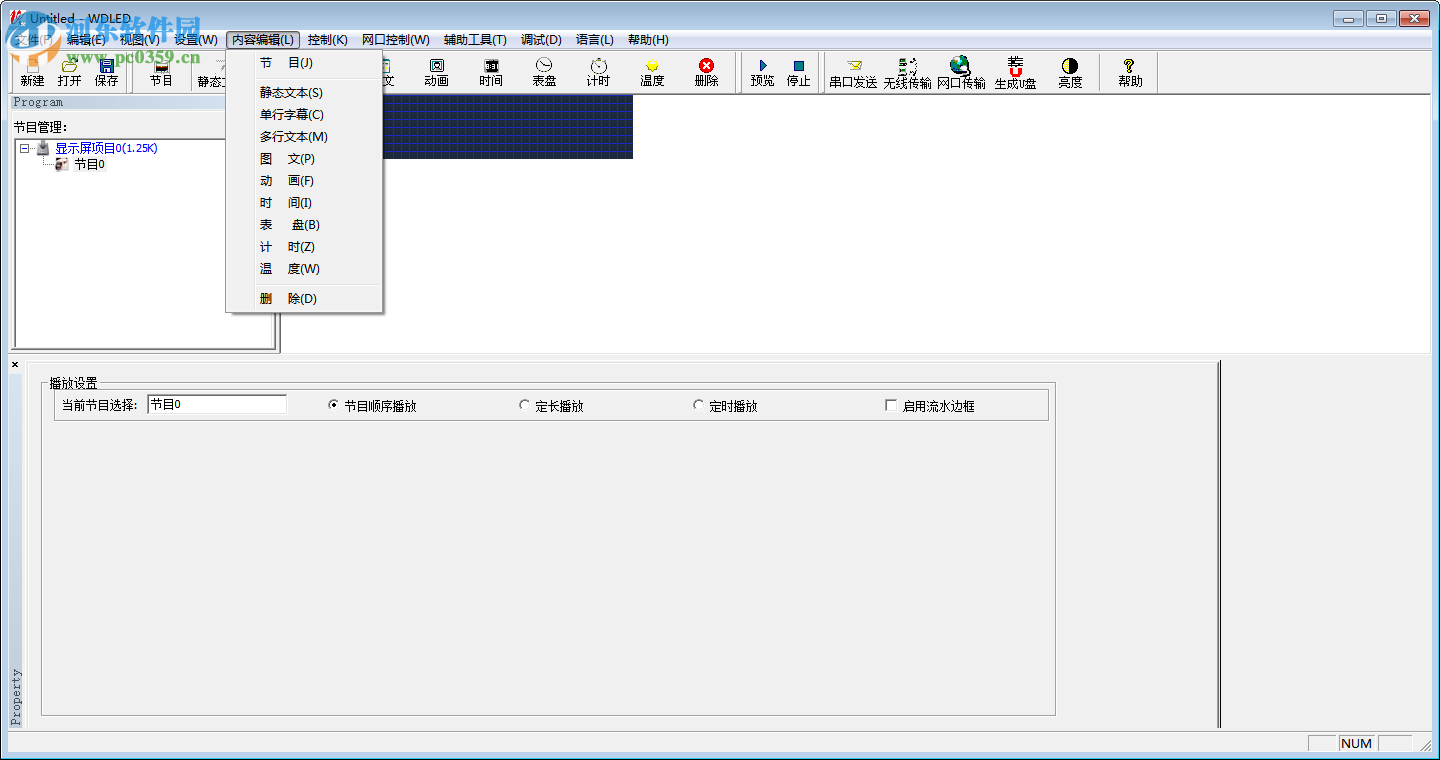Open the 辅助工具(T) menu
Image resolution: width=1440 pixels, height=760 pixels.
[x=475, y=40]
